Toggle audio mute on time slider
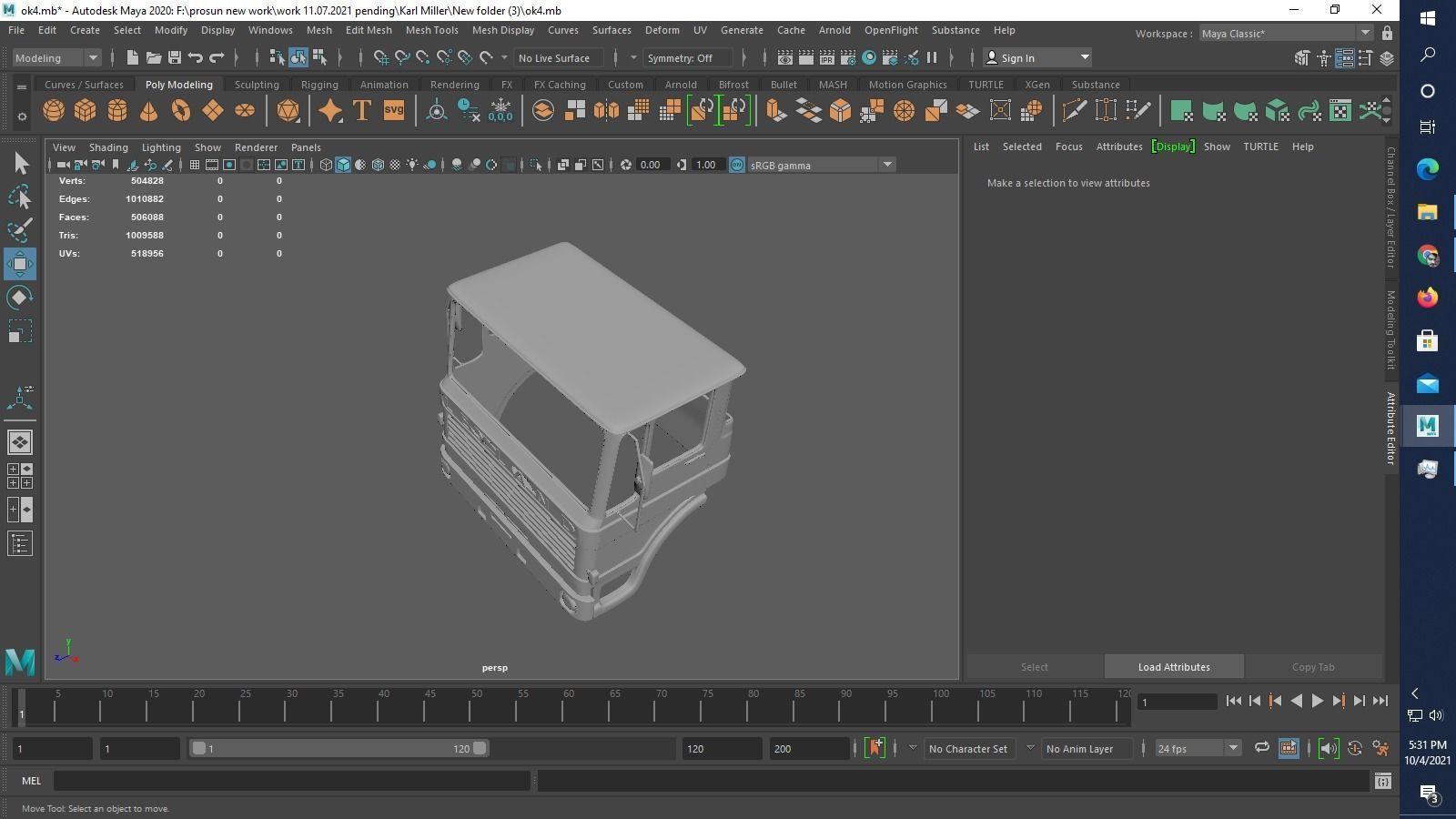 (1329, 748)
